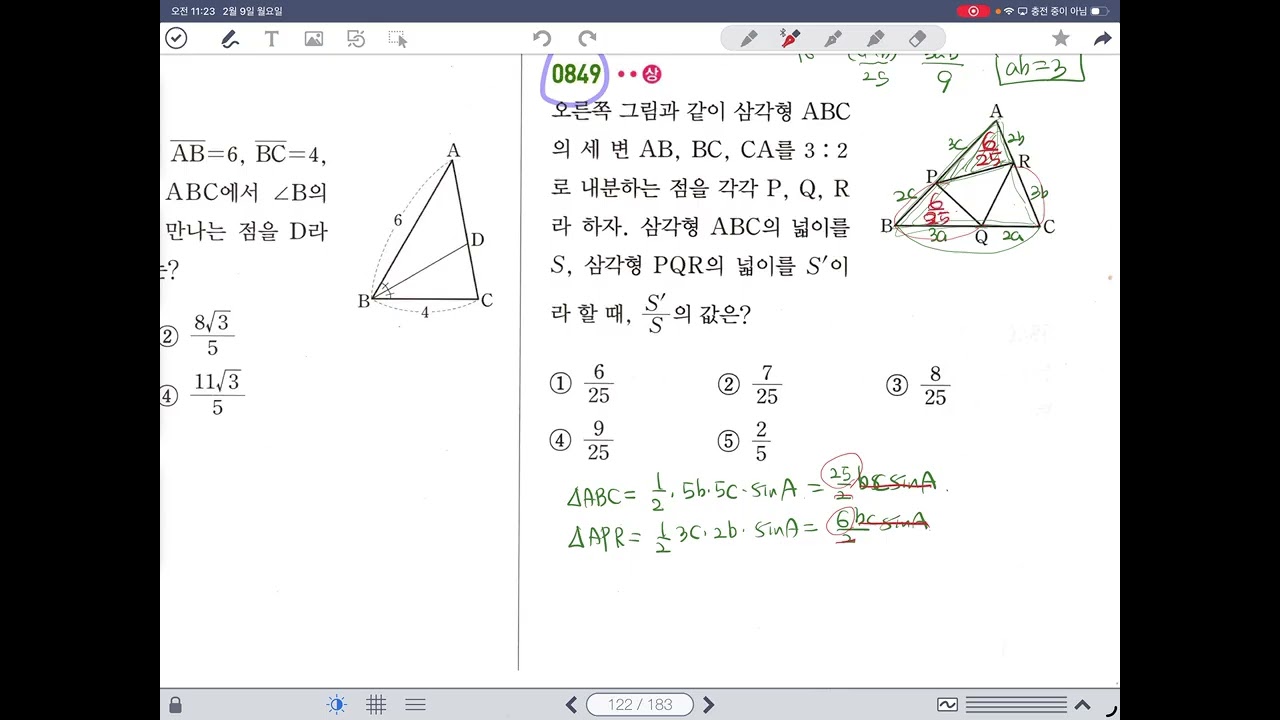This screenshot has height=720, width=1280.
Task: Go to previous page
Action: [571, 705]
